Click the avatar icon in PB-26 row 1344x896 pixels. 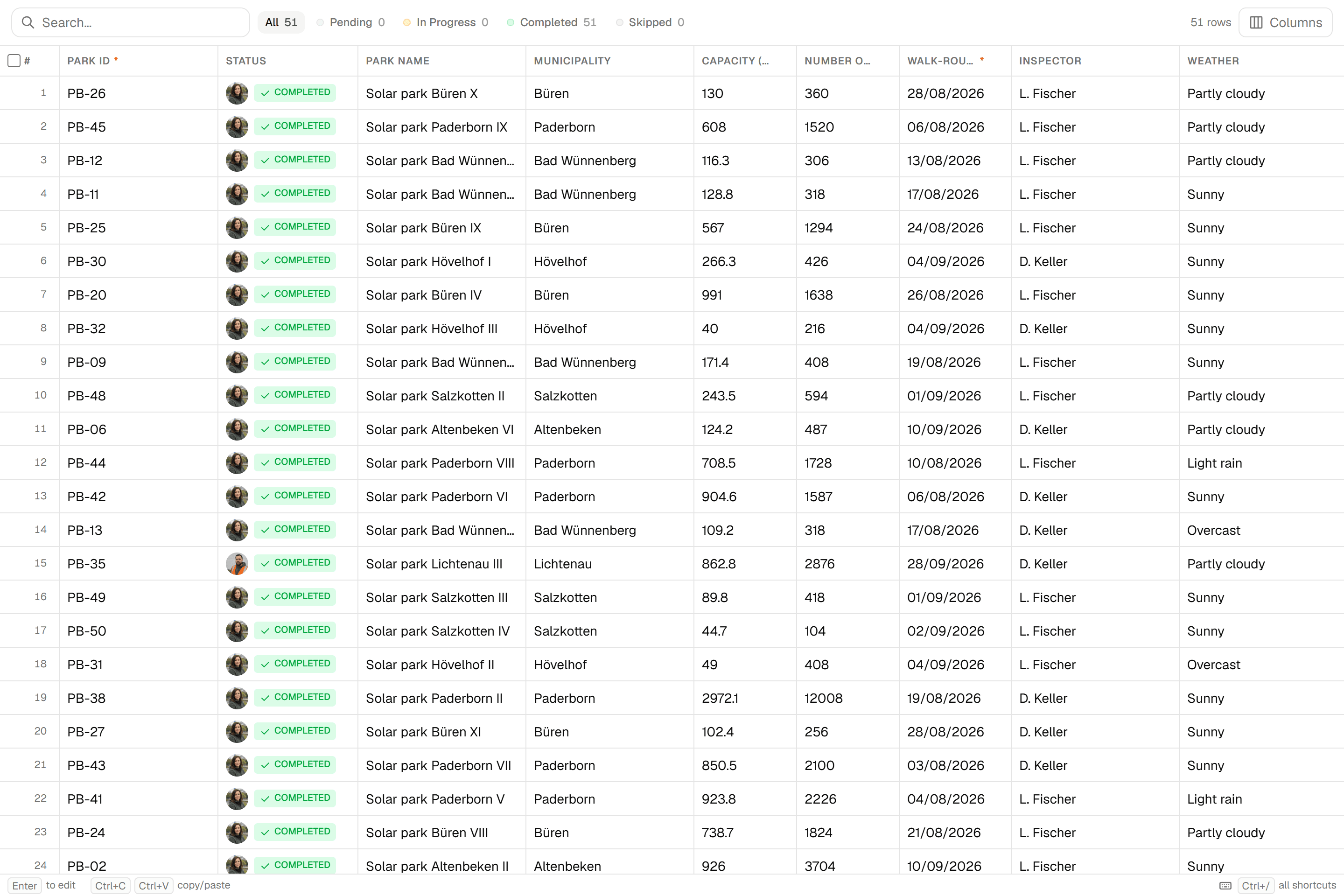coord(237,93)
